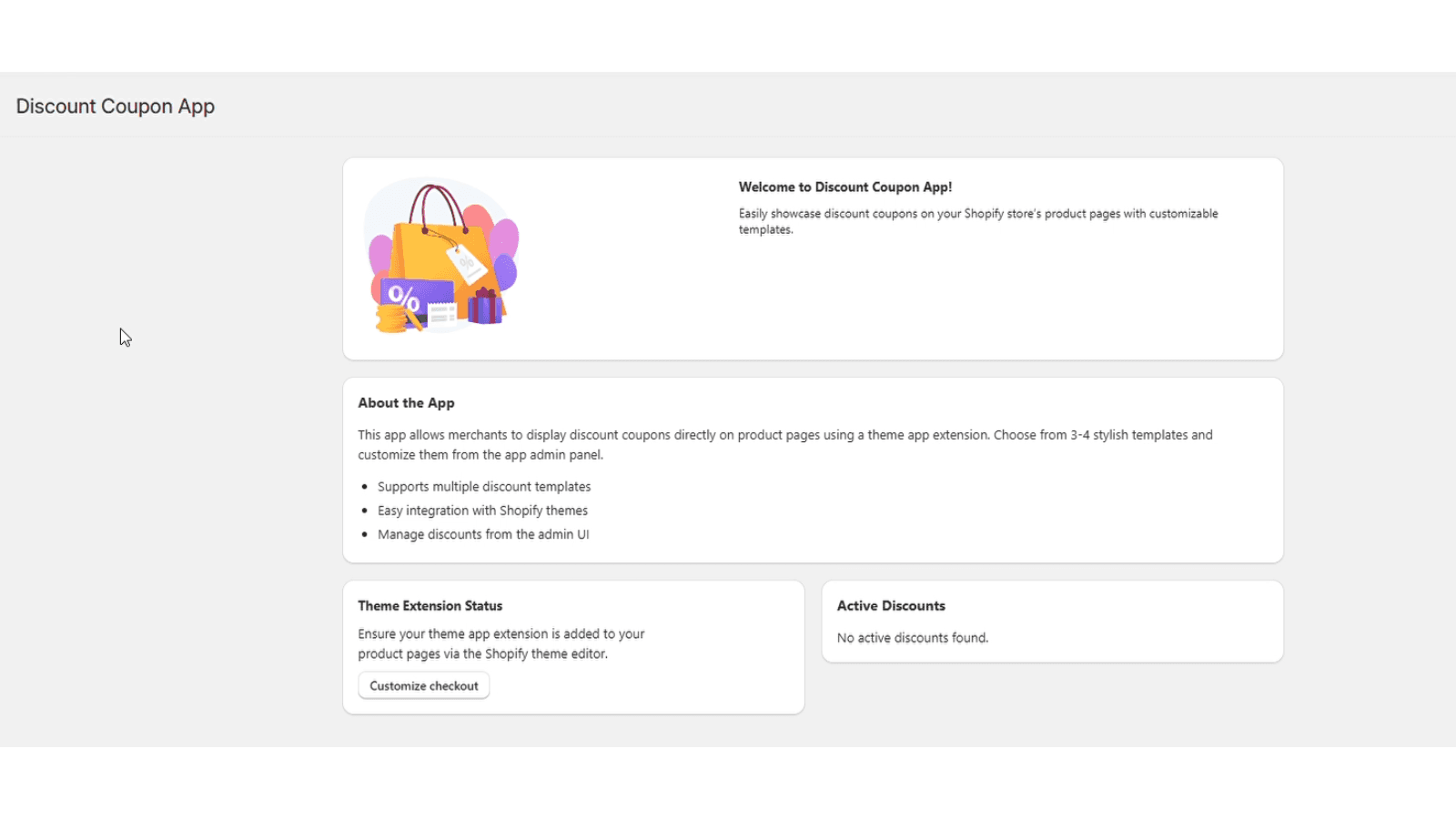Viewport: 1456px width, 819px height.
Task: Click the Discount Coupon App page title
Action: tap(116, 106)
